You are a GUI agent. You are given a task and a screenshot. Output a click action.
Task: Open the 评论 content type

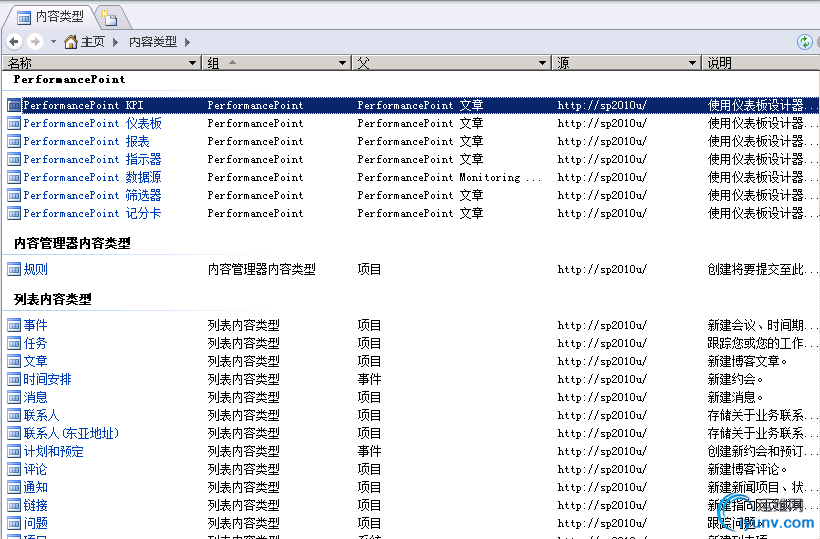pyautogui.click(x=36, y=469)
